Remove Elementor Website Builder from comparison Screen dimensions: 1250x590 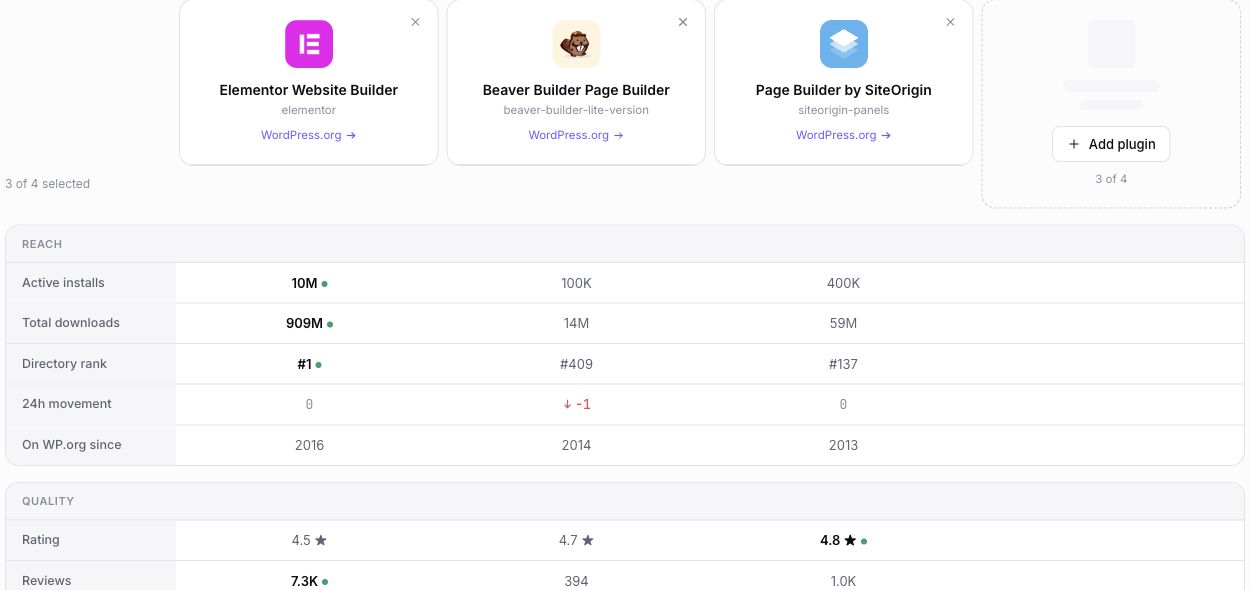416,22
